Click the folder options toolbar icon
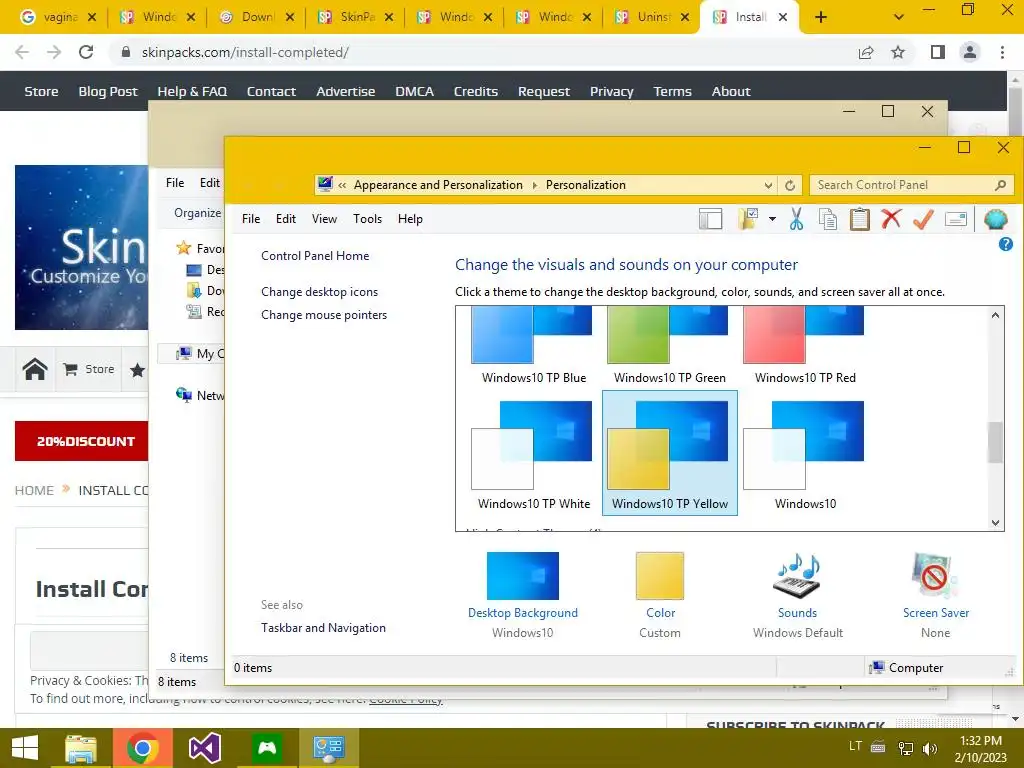 pyautogui.click(x=748, y=219)
